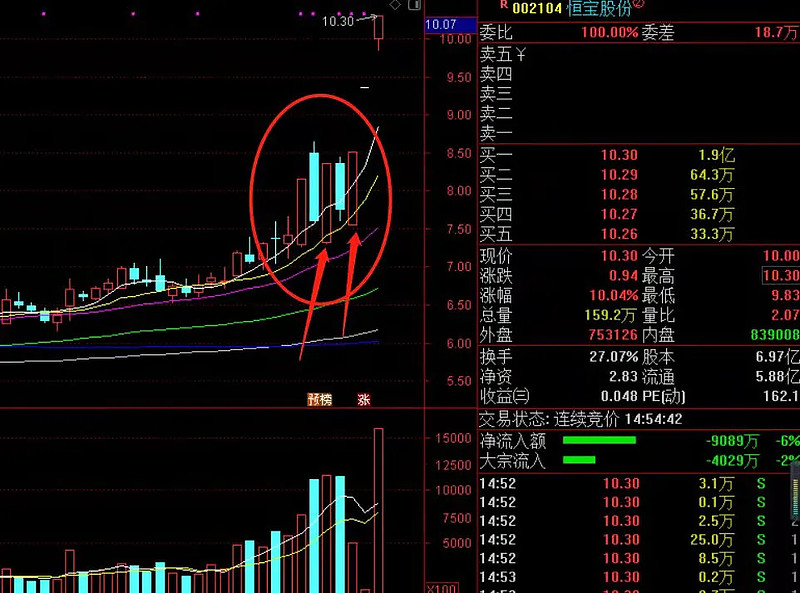800x593 pixels.
Task: Click the PE(动) label
Action: pos(663,396)
